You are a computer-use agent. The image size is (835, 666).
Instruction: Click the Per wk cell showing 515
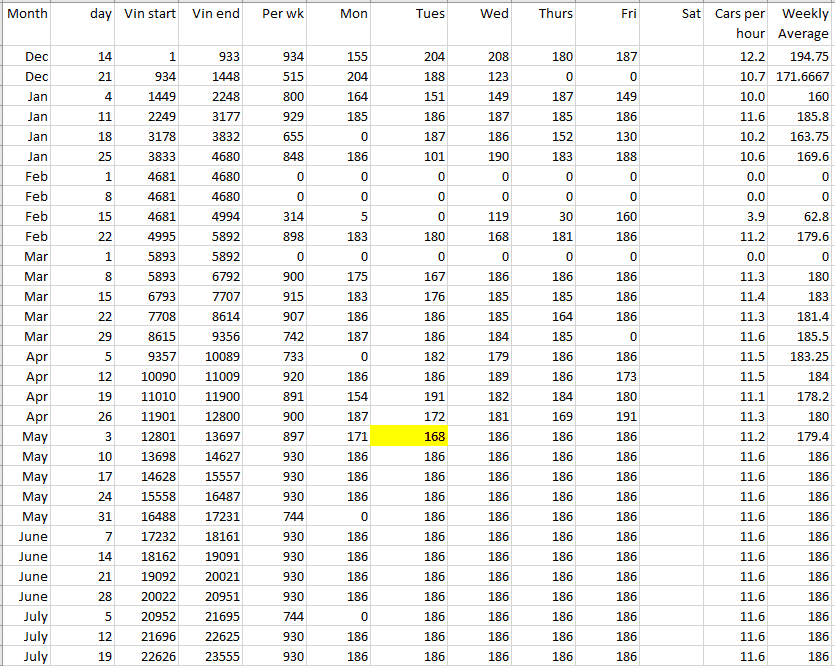click(276, 77)
